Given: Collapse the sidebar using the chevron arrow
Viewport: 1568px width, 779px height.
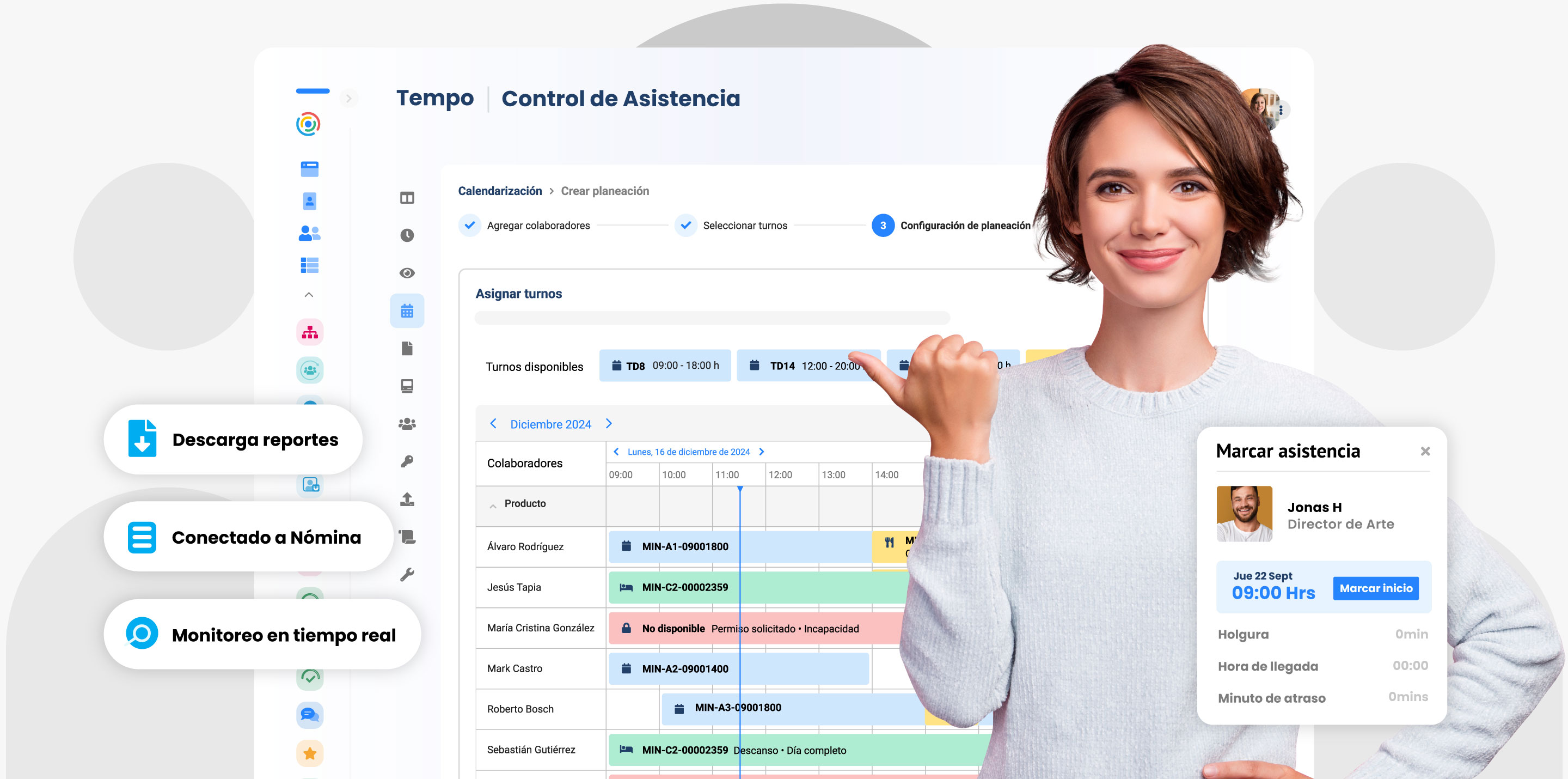Looking at the screenshot, I should (x=350, y=98).
